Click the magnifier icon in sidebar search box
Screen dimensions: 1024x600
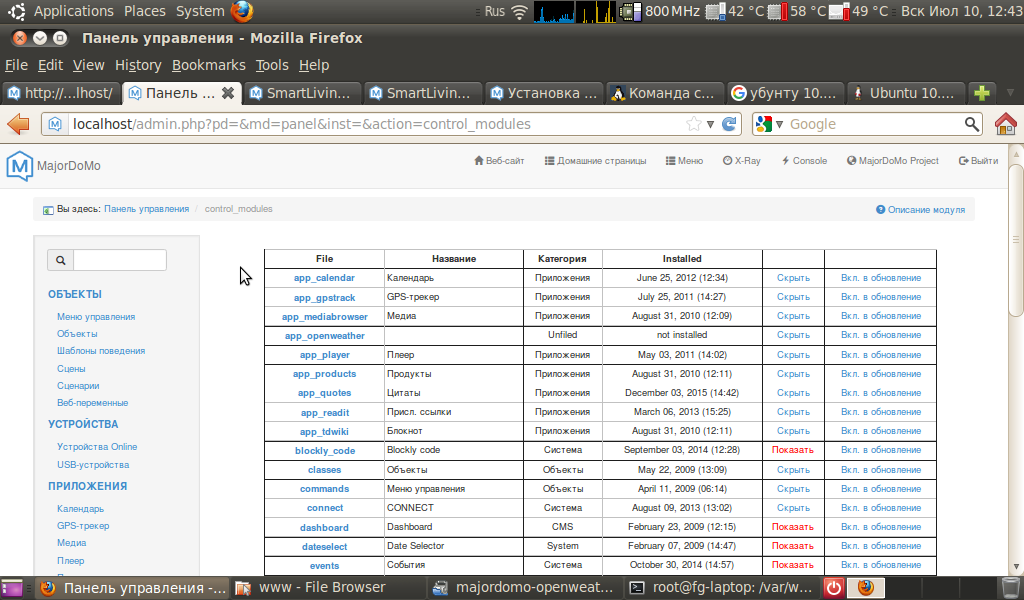[x=60, y=259]
